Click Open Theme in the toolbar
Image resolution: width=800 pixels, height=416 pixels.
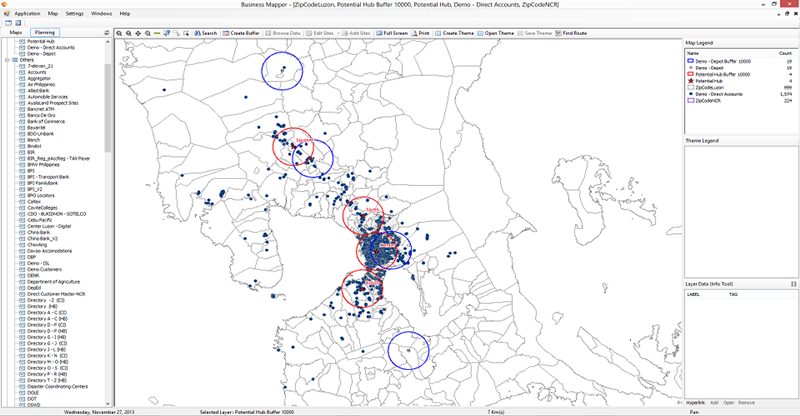495,33
